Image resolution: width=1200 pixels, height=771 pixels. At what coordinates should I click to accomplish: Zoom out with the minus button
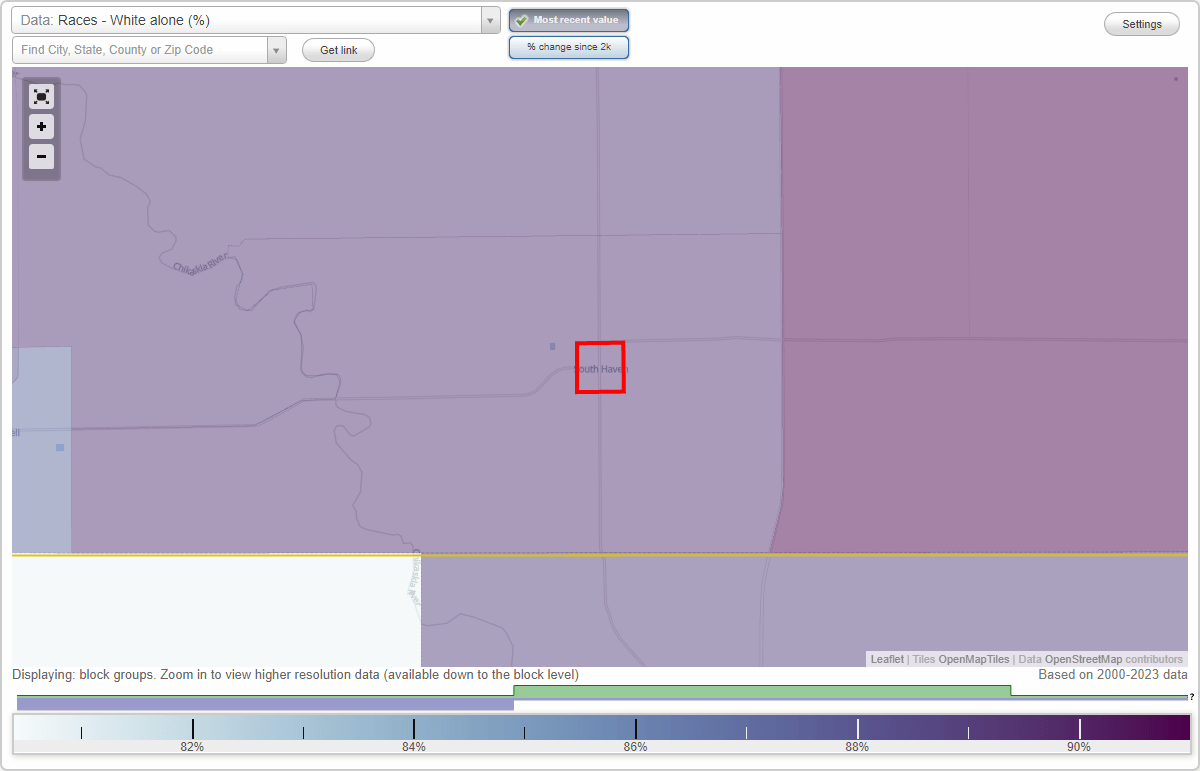pyautogui.click(x=41, y=156)
